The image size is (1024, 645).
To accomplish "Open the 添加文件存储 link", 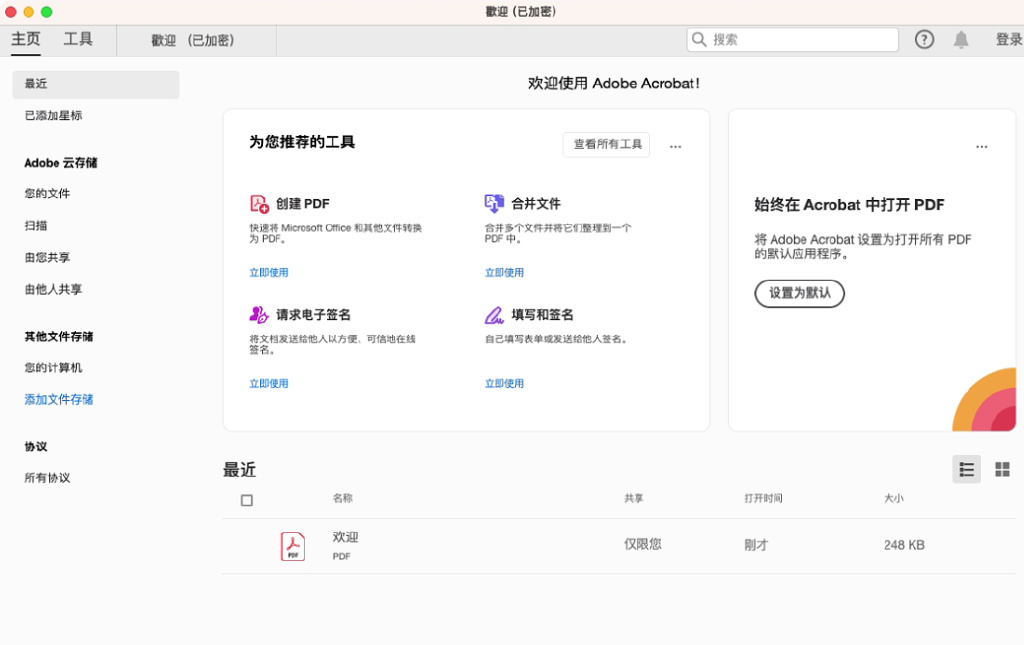I will pos(57,398).
